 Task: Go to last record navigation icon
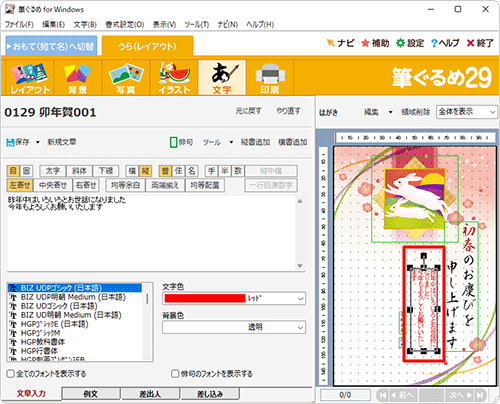tap(480, 395)
